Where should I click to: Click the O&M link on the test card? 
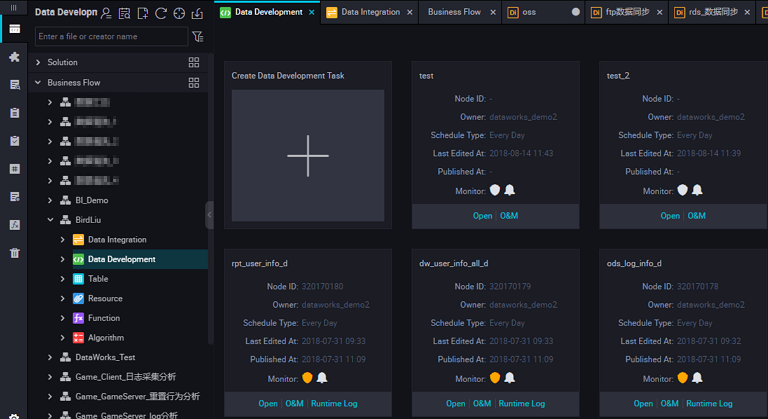(509, 215)
